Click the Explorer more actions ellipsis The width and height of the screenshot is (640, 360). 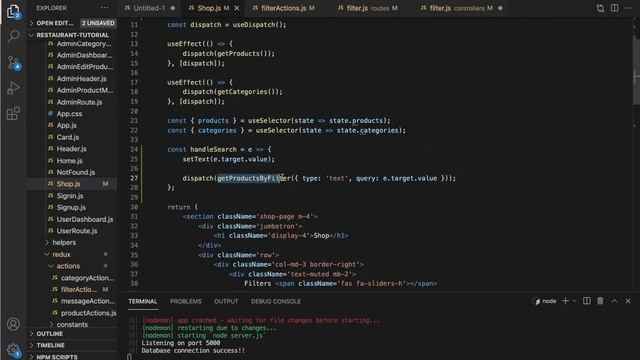[x=104, y=8]
